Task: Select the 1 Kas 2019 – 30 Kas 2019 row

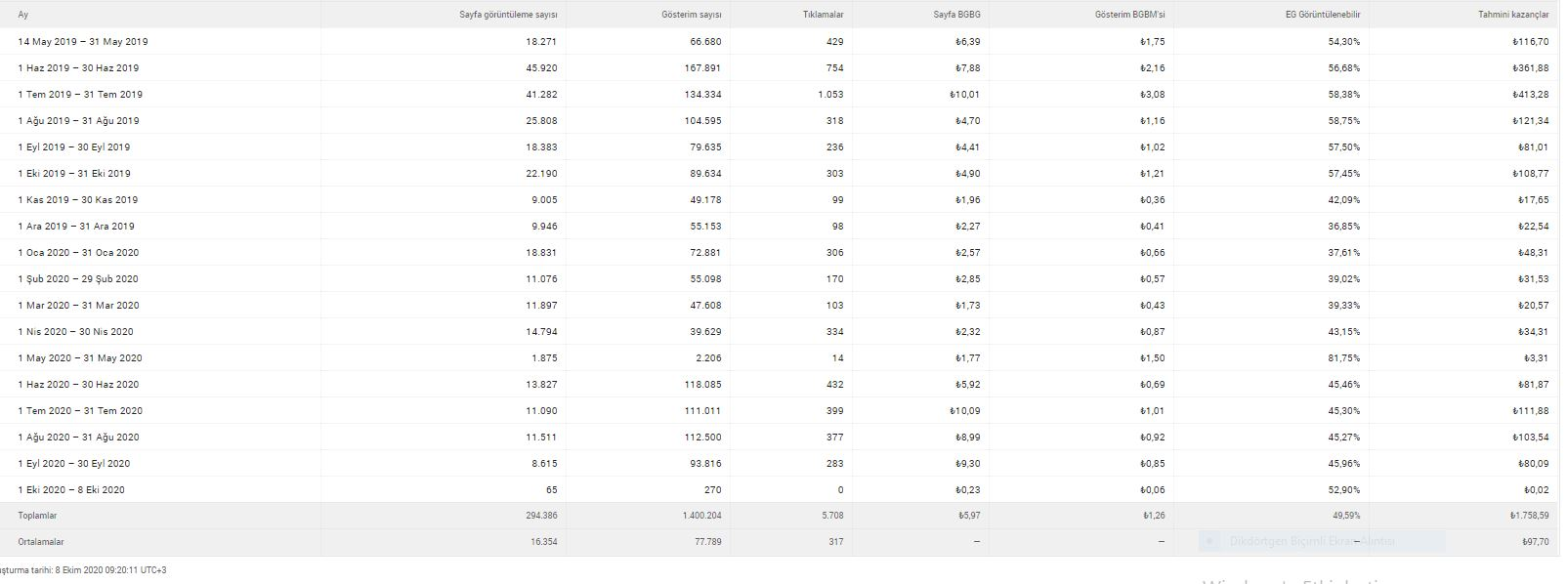Action: click(x=782, y=199)
